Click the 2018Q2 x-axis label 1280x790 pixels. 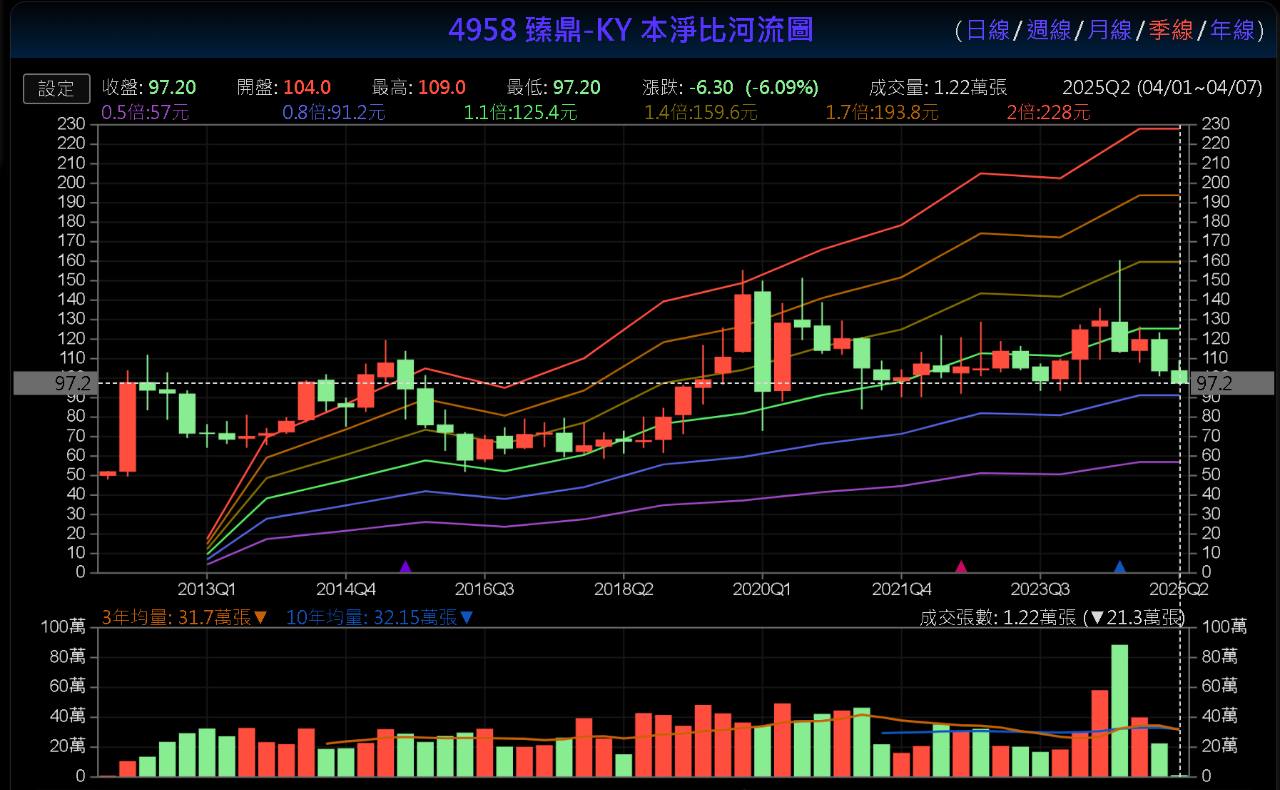[x=623, y=588]
